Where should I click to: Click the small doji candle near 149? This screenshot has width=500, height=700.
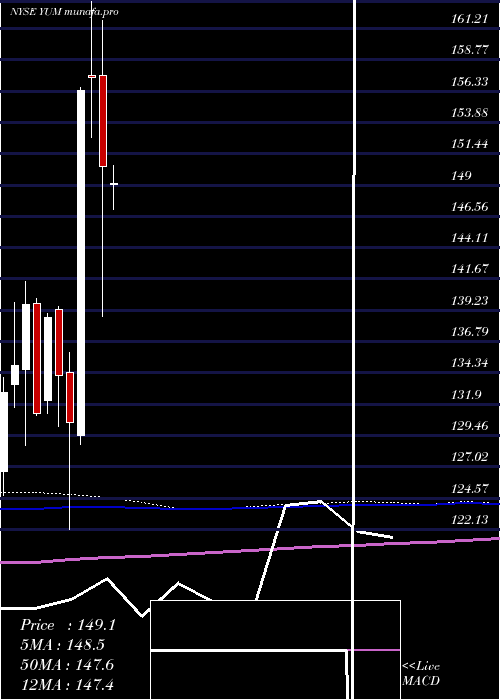[x=113, y=184]
